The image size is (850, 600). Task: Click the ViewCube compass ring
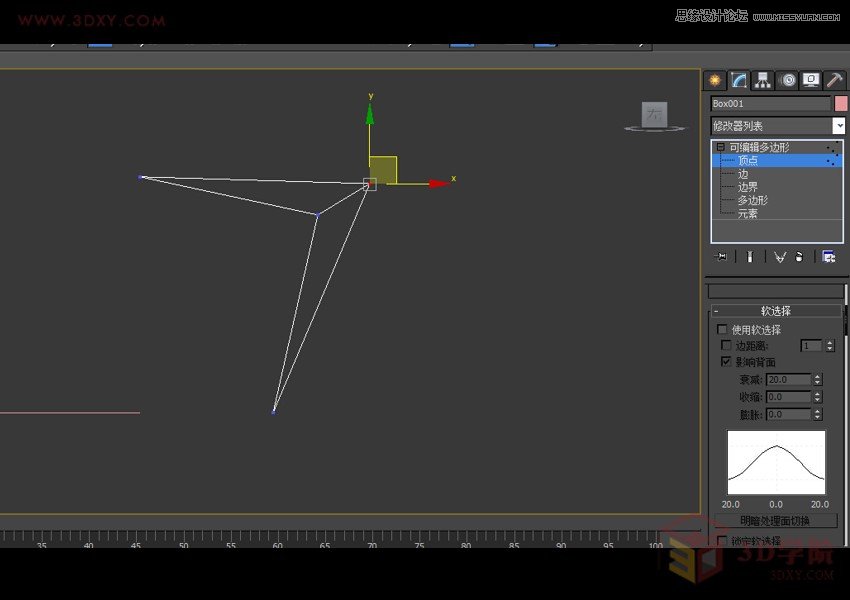(x=654, y=129)
